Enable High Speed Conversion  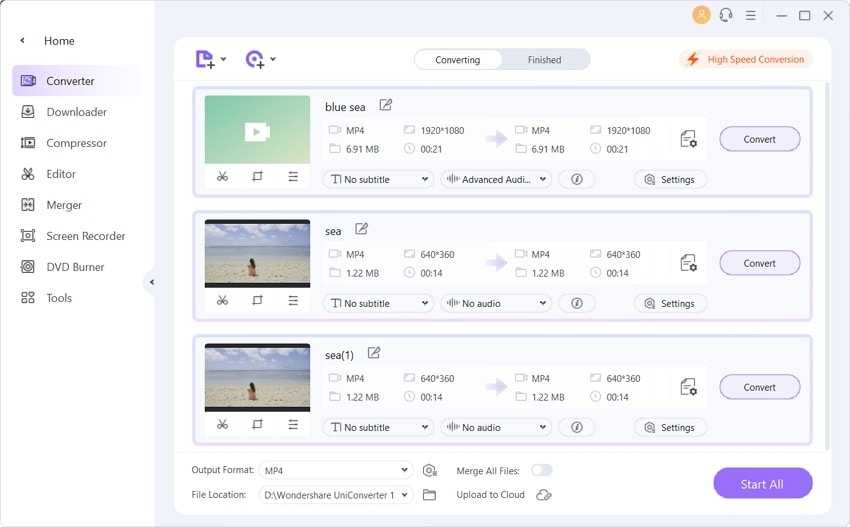click(745, 59)
